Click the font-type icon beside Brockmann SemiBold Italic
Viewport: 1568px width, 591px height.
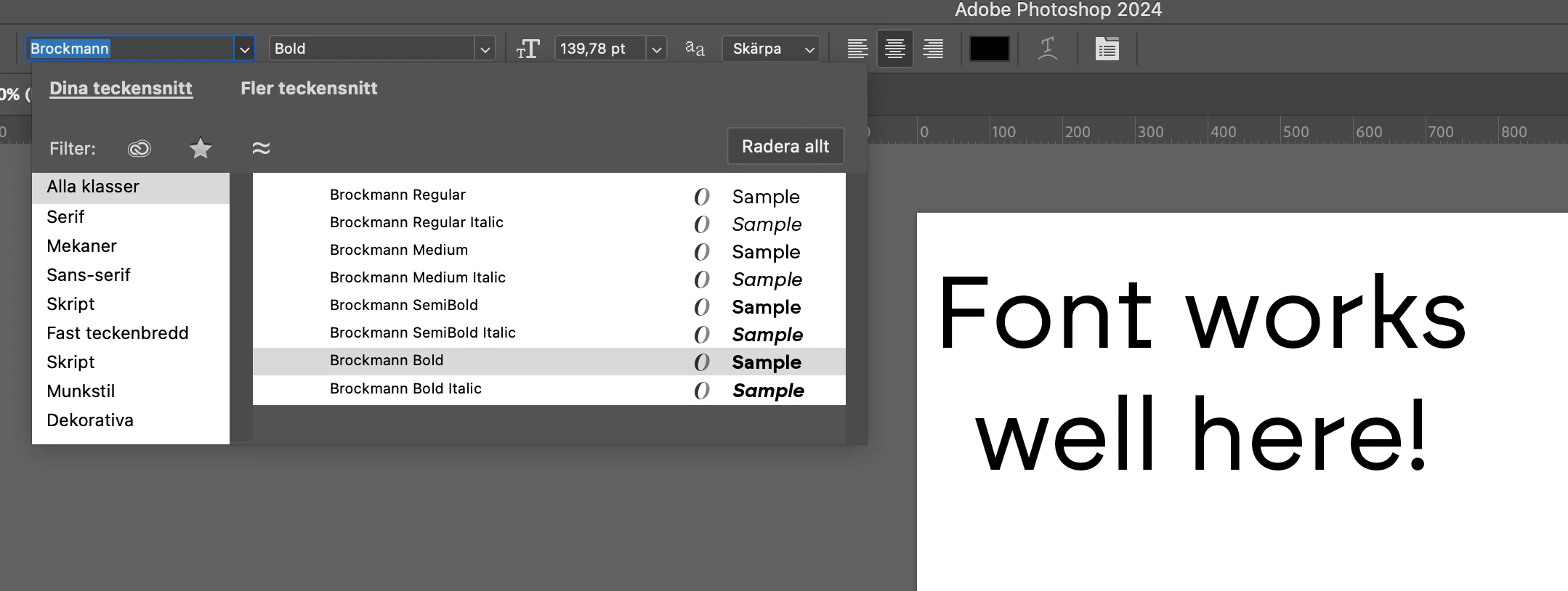pos(701,335)
